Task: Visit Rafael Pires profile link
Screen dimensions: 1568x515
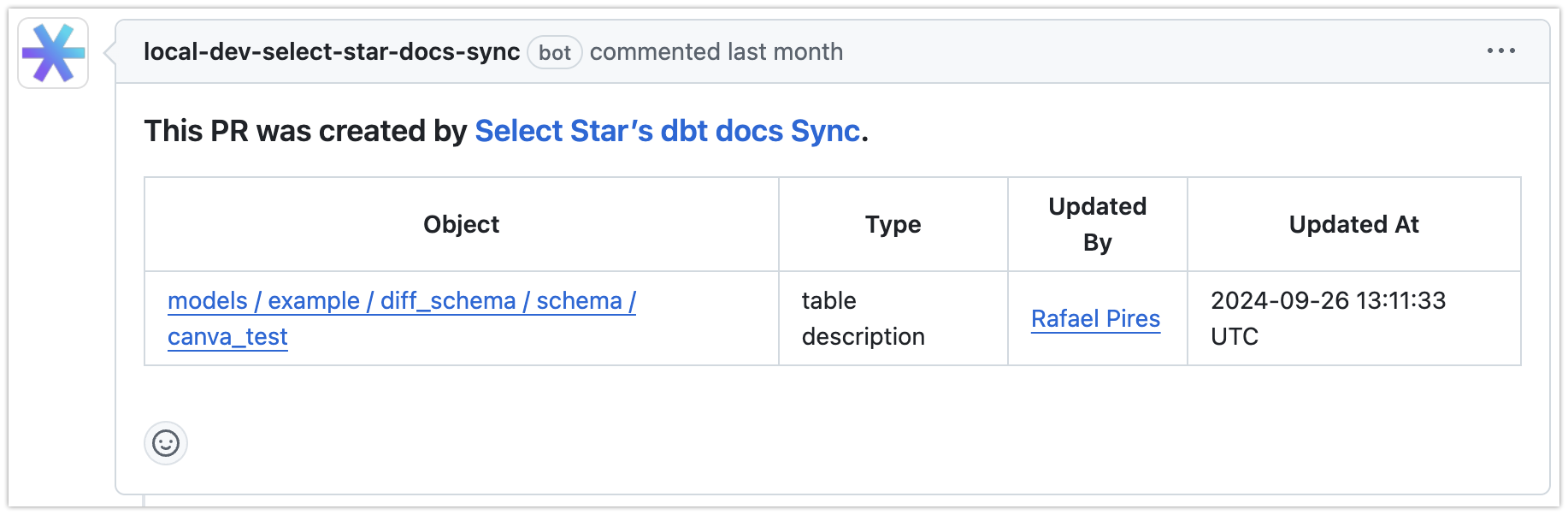Action: [x=1095, y=319]
